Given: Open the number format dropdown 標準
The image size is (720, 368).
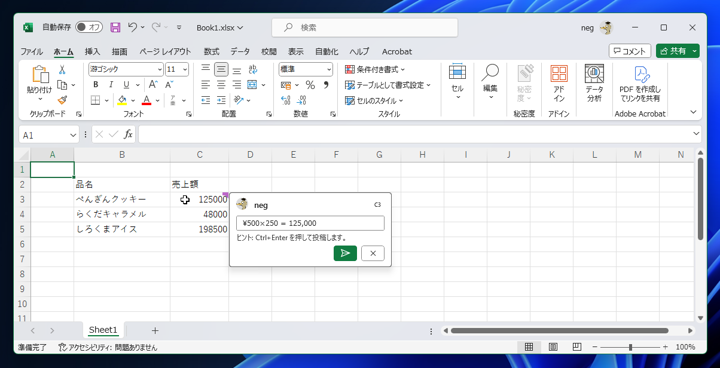Looking at the screenshot, I should pos(329,70).
